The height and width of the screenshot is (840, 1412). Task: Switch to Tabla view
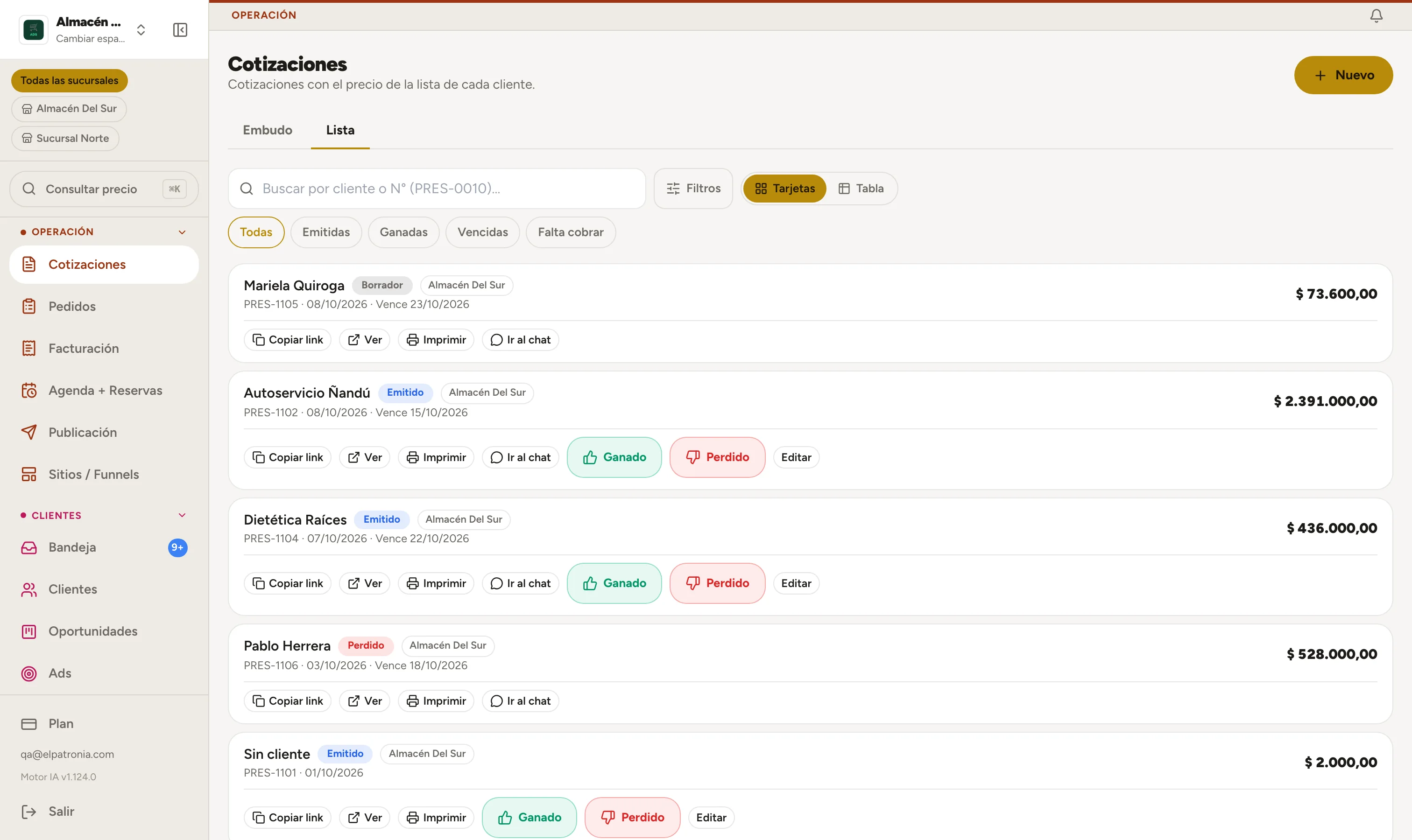[x=861, y=189]
